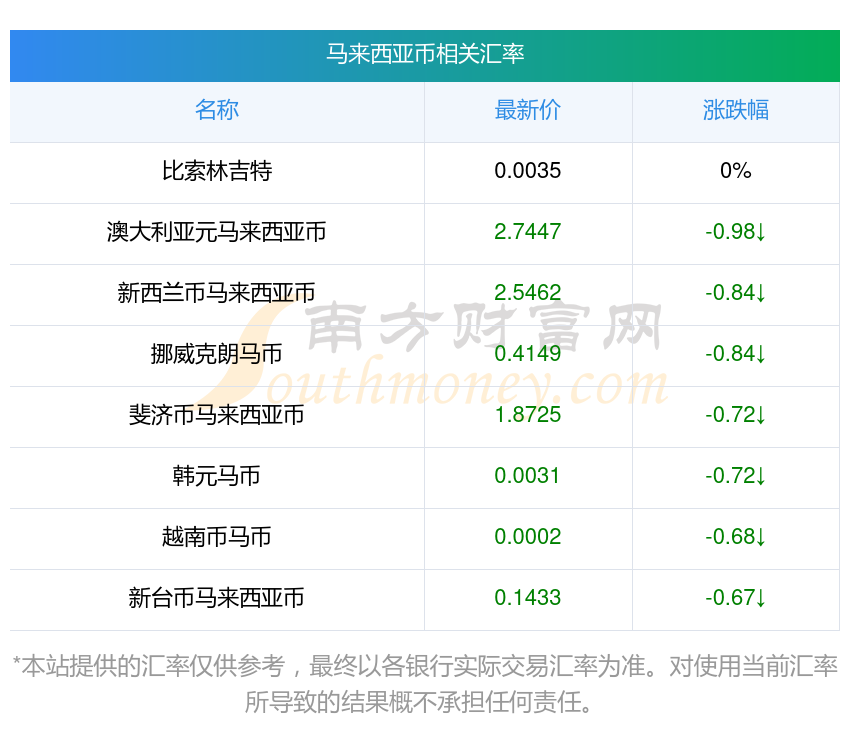Viewport: 850px width, 733px height.
Task: Select 新台币马来西亚币 row name
Action: (x=217, y=598)
